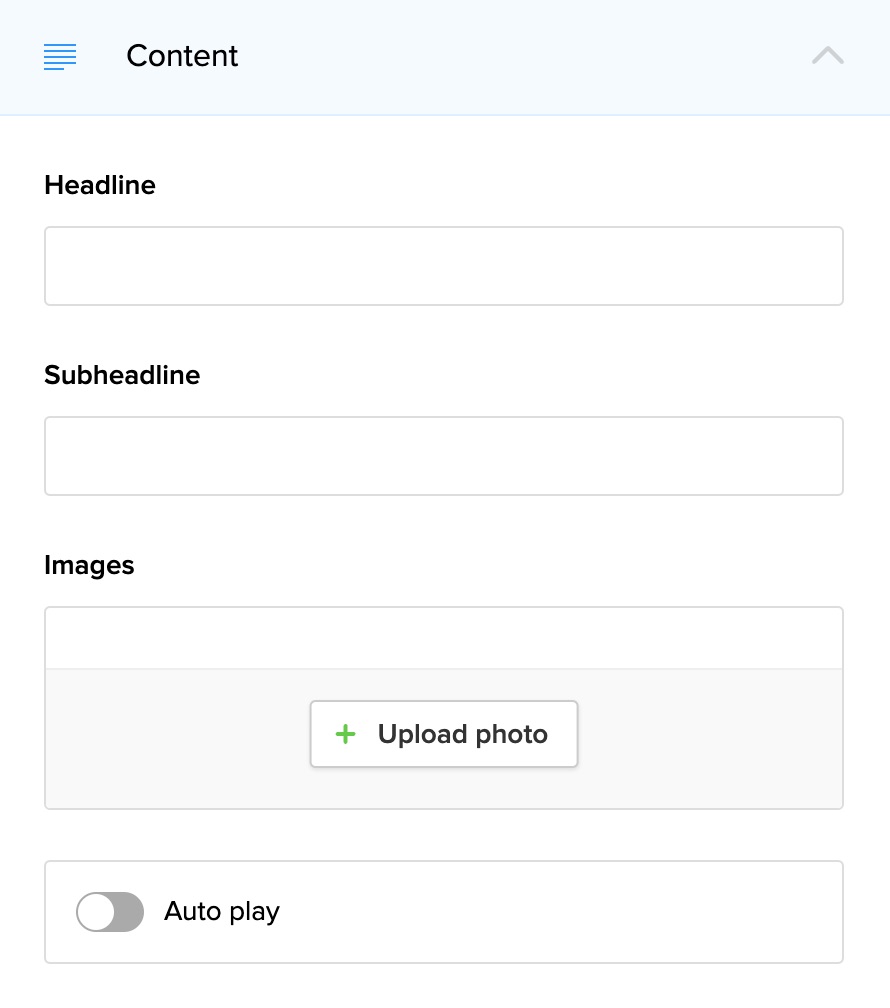
Task: Enable the Auto play switch
Action: pyautogui.click(x=110, y=912)
